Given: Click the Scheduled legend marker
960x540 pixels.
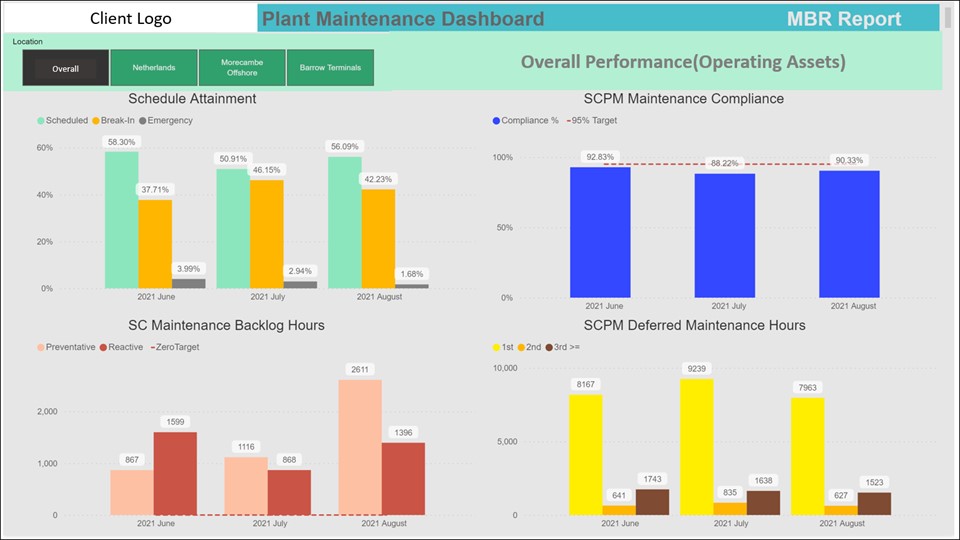Looking at the screenshot, I should coord(40,121).
